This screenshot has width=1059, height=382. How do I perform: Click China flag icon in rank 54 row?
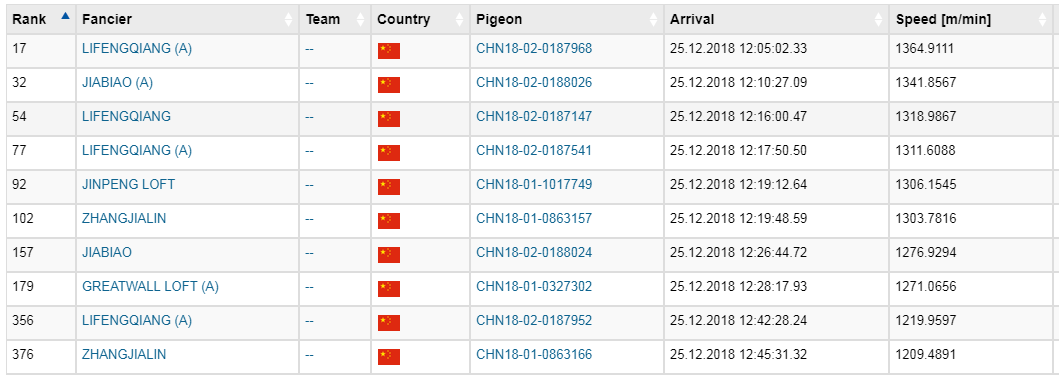388,119
